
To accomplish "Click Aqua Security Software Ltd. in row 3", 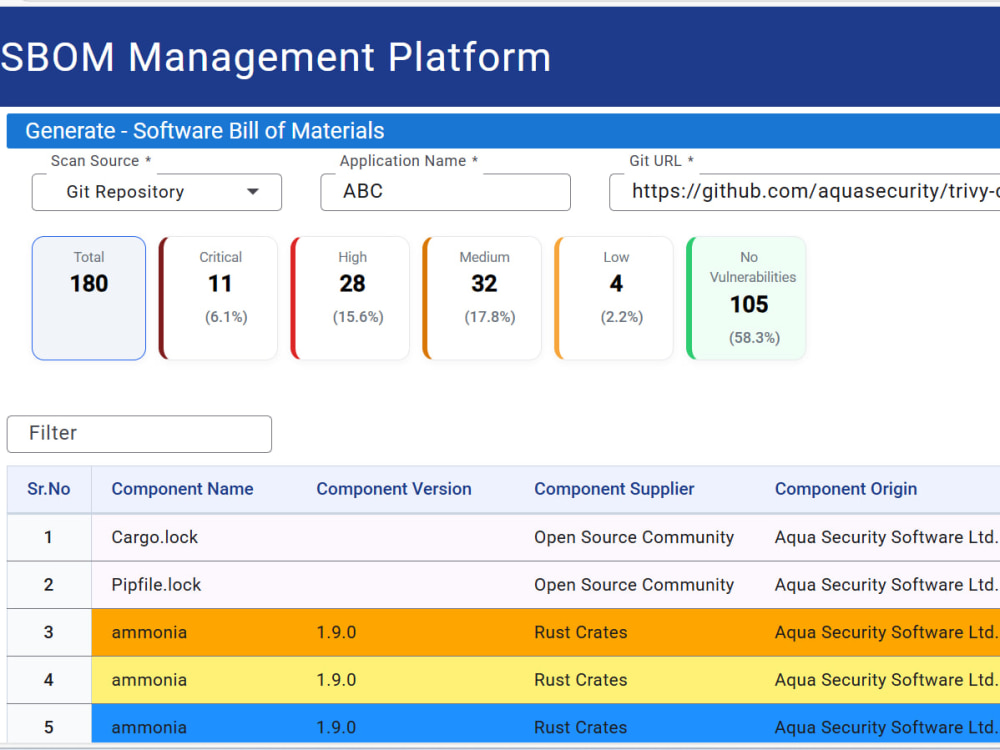I will [886, 632].
